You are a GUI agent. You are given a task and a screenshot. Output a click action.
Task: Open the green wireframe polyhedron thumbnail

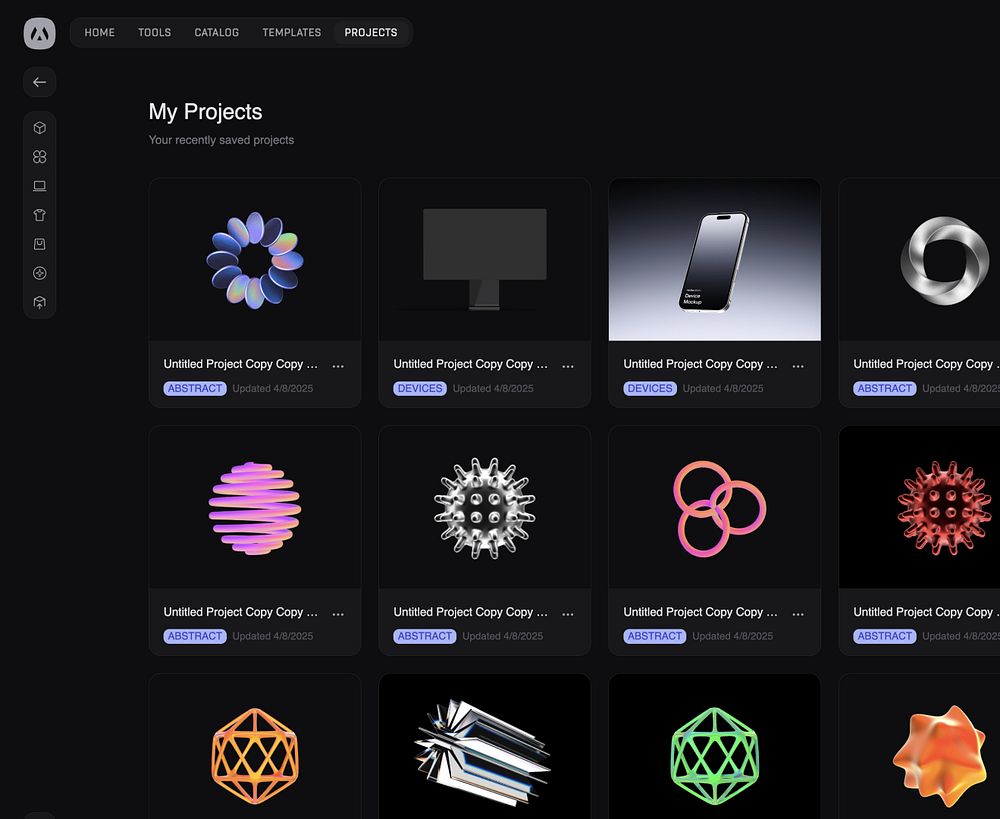tap(715, 746)
